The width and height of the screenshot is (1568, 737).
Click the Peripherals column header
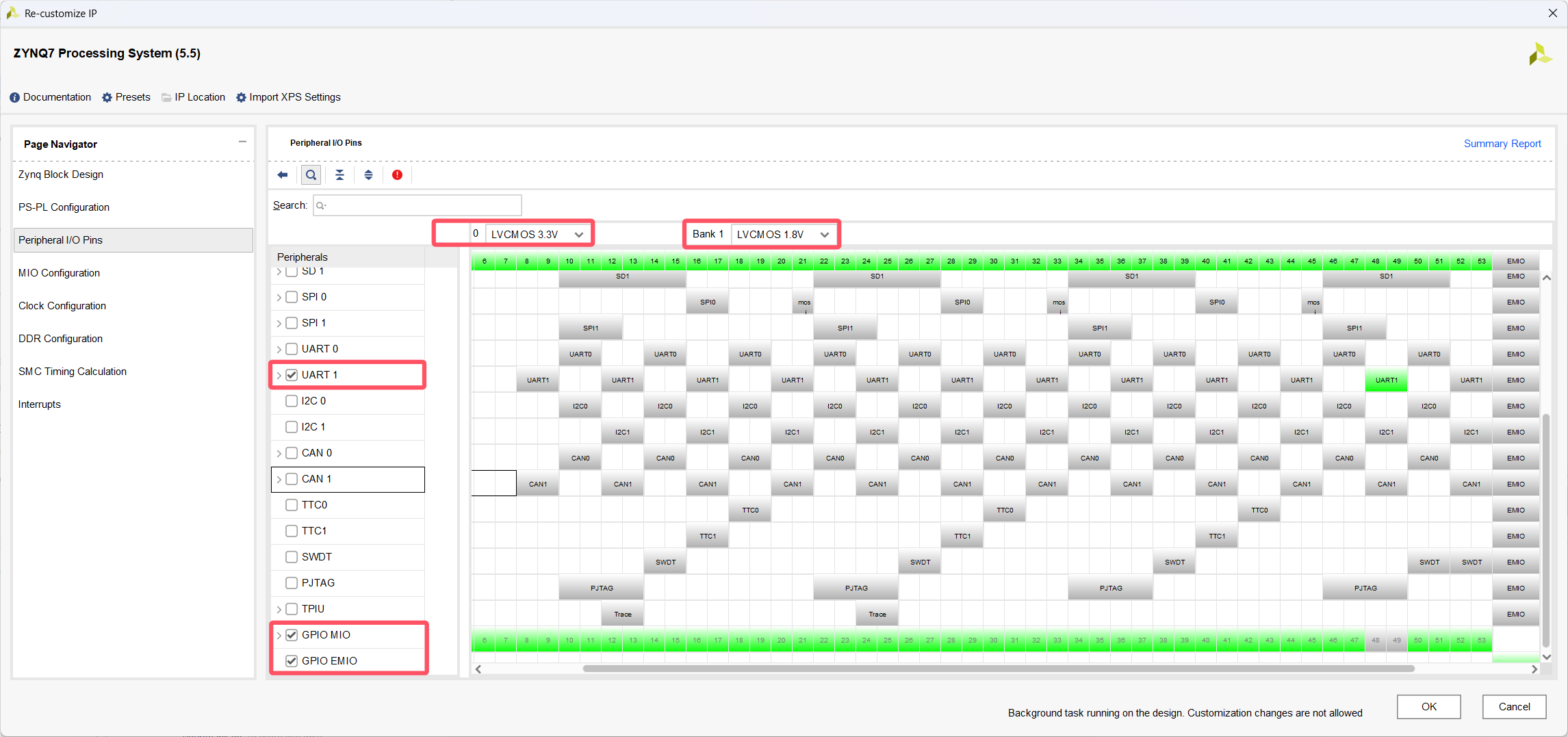(348, 257)
